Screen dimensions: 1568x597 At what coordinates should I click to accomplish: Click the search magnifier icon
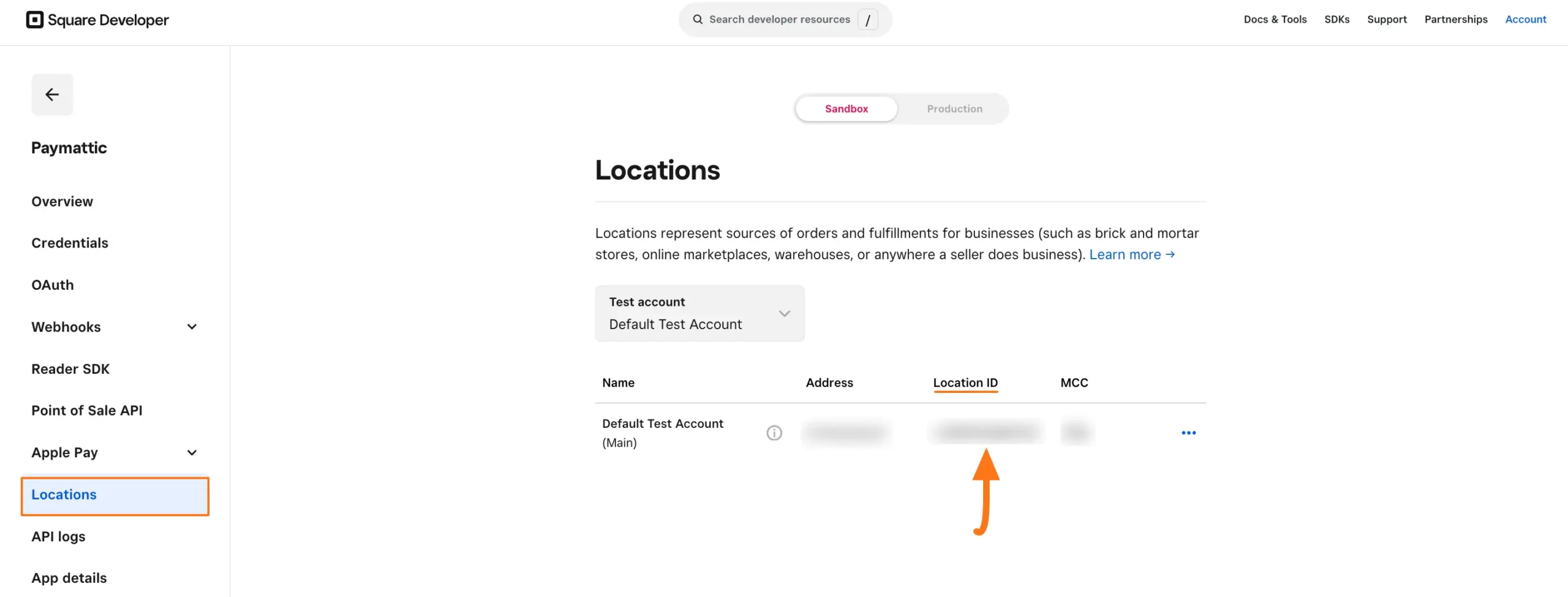coord(698,19)
